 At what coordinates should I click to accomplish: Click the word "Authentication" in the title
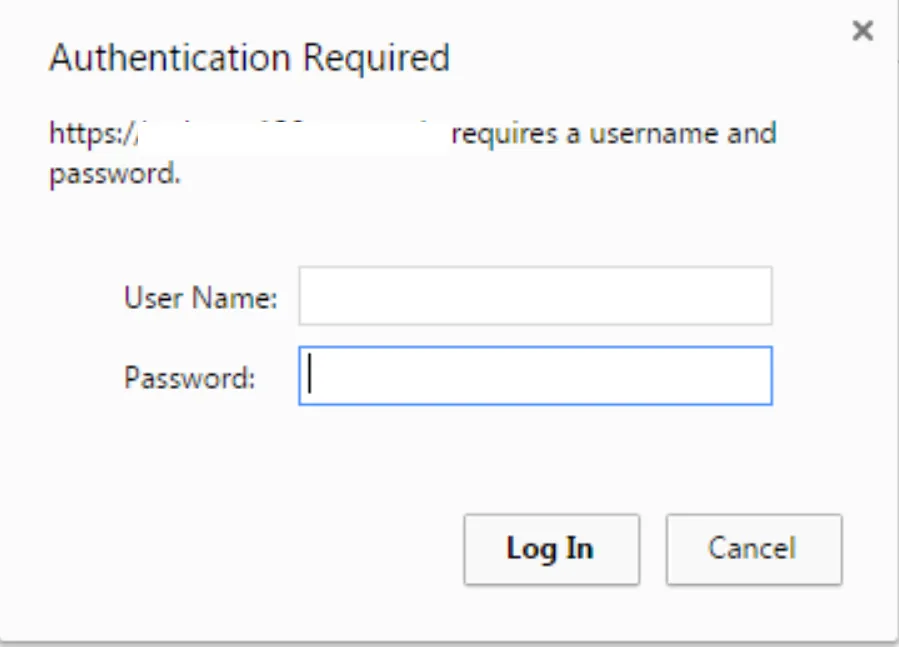point(172,58)
